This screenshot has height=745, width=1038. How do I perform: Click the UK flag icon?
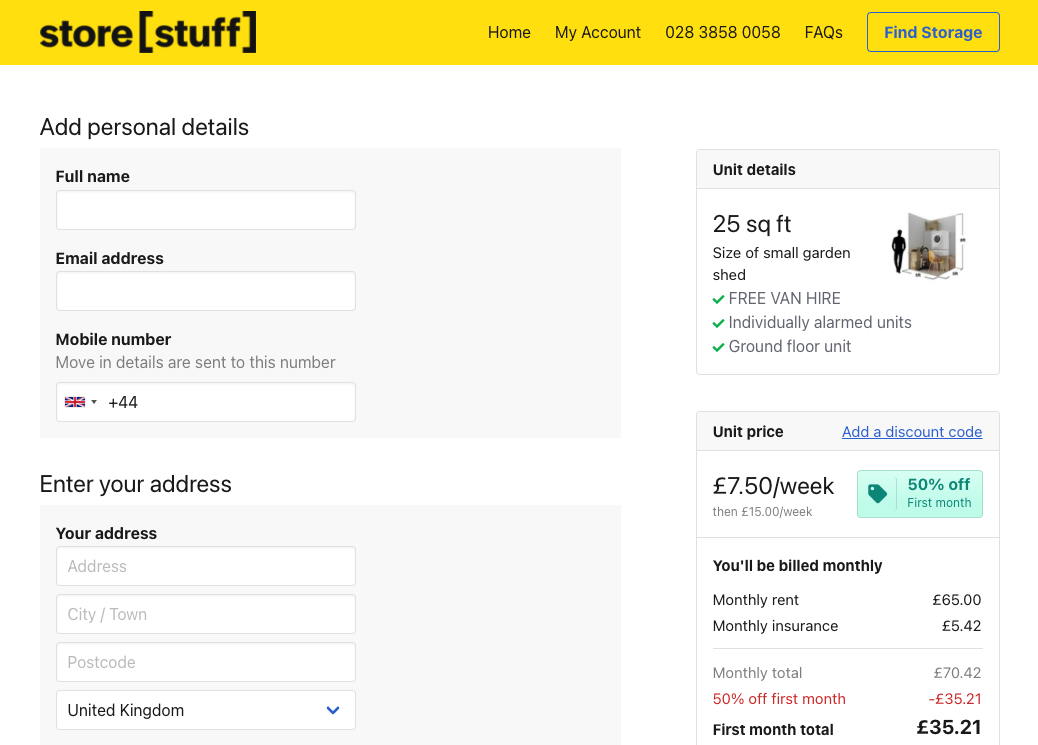(75, 402)
